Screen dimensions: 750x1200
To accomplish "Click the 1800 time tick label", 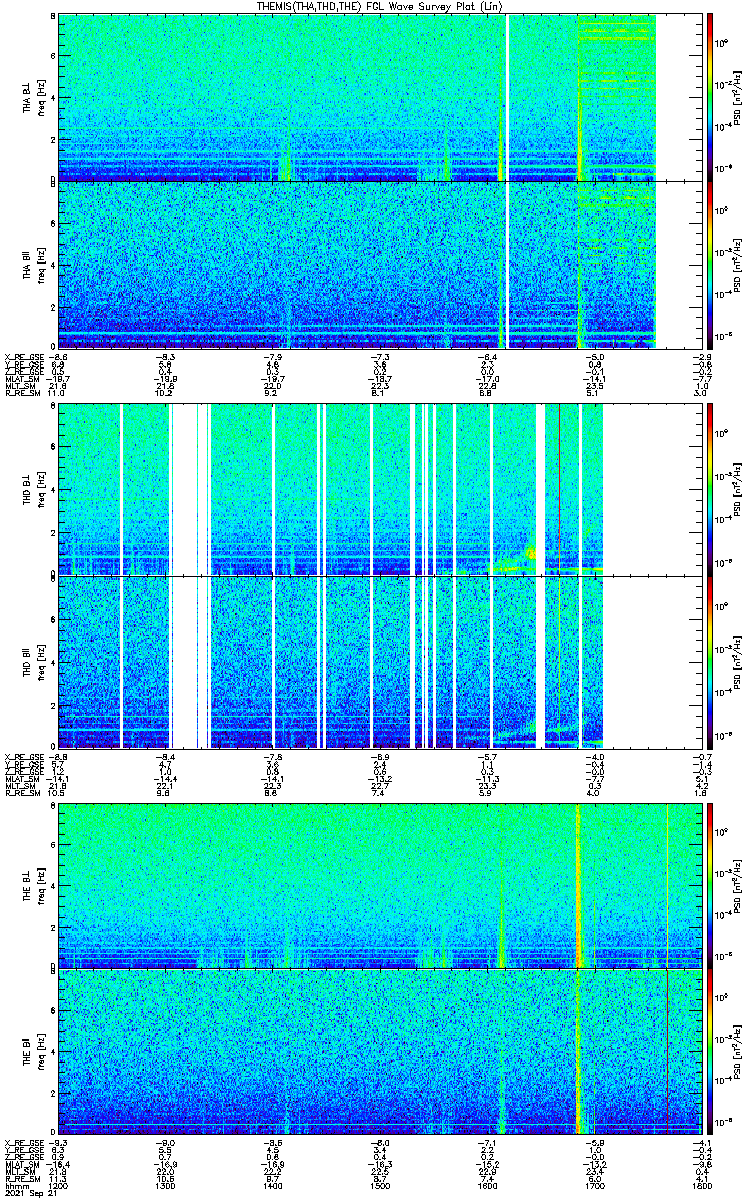I will [x=700, y=1186].
